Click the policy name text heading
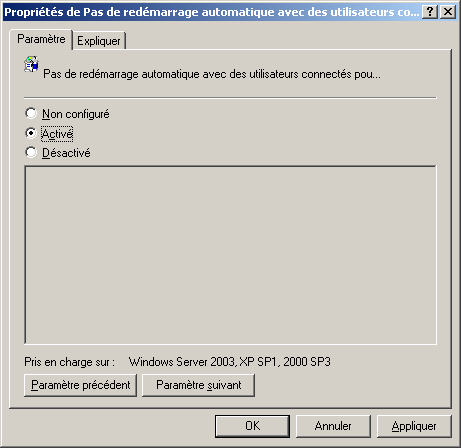The image size is (461, 448). point(212,74)
